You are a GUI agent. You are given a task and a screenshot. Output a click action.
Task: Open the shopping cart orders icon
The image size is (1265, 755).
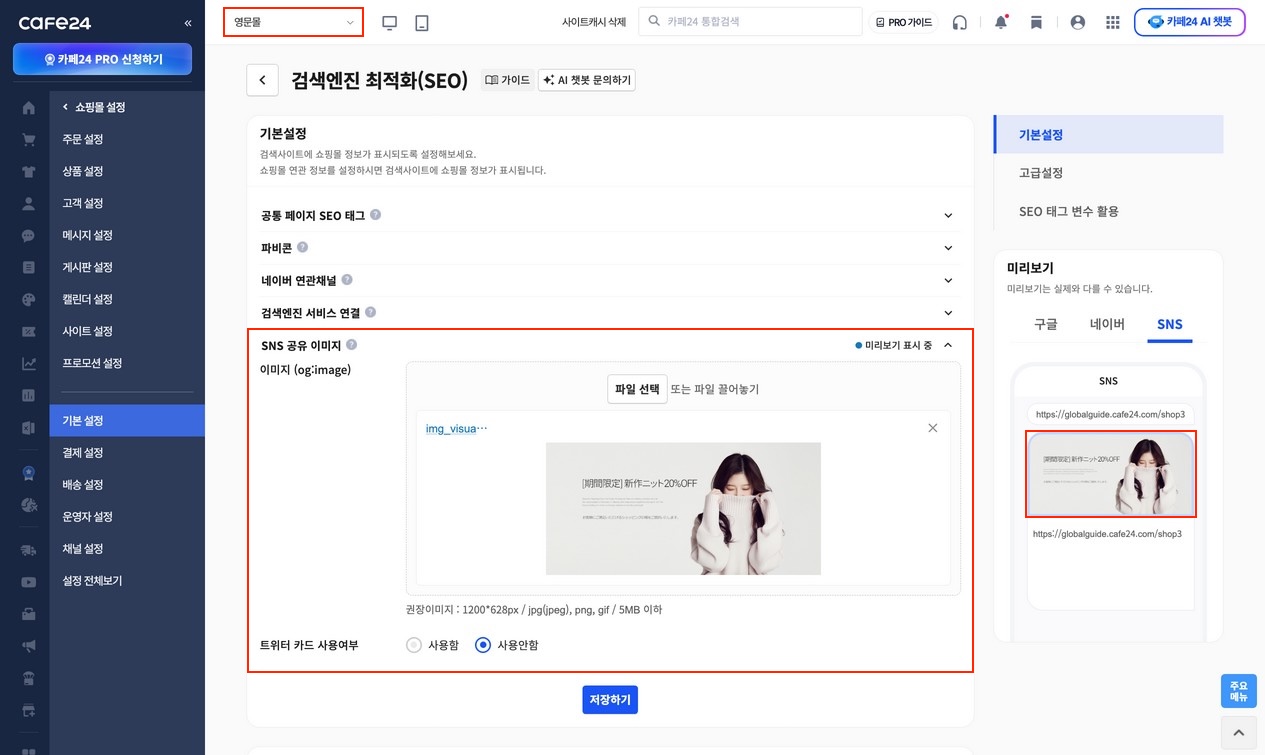tap(28, 140)
